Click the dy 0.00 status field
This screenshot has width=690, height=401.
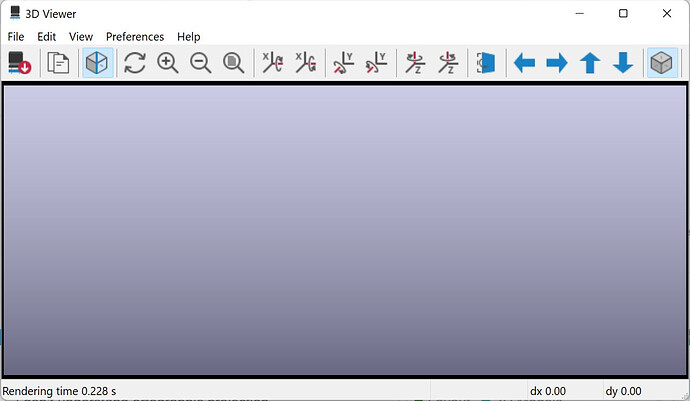624,391
